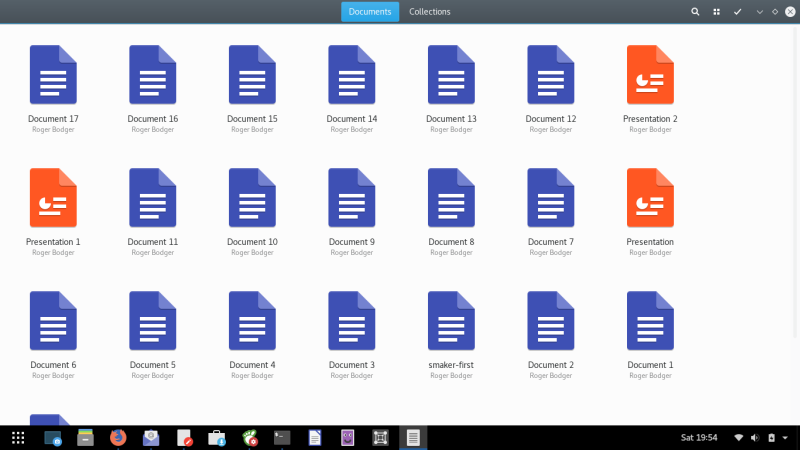Click the diamond maximize button

click(774, 12)
